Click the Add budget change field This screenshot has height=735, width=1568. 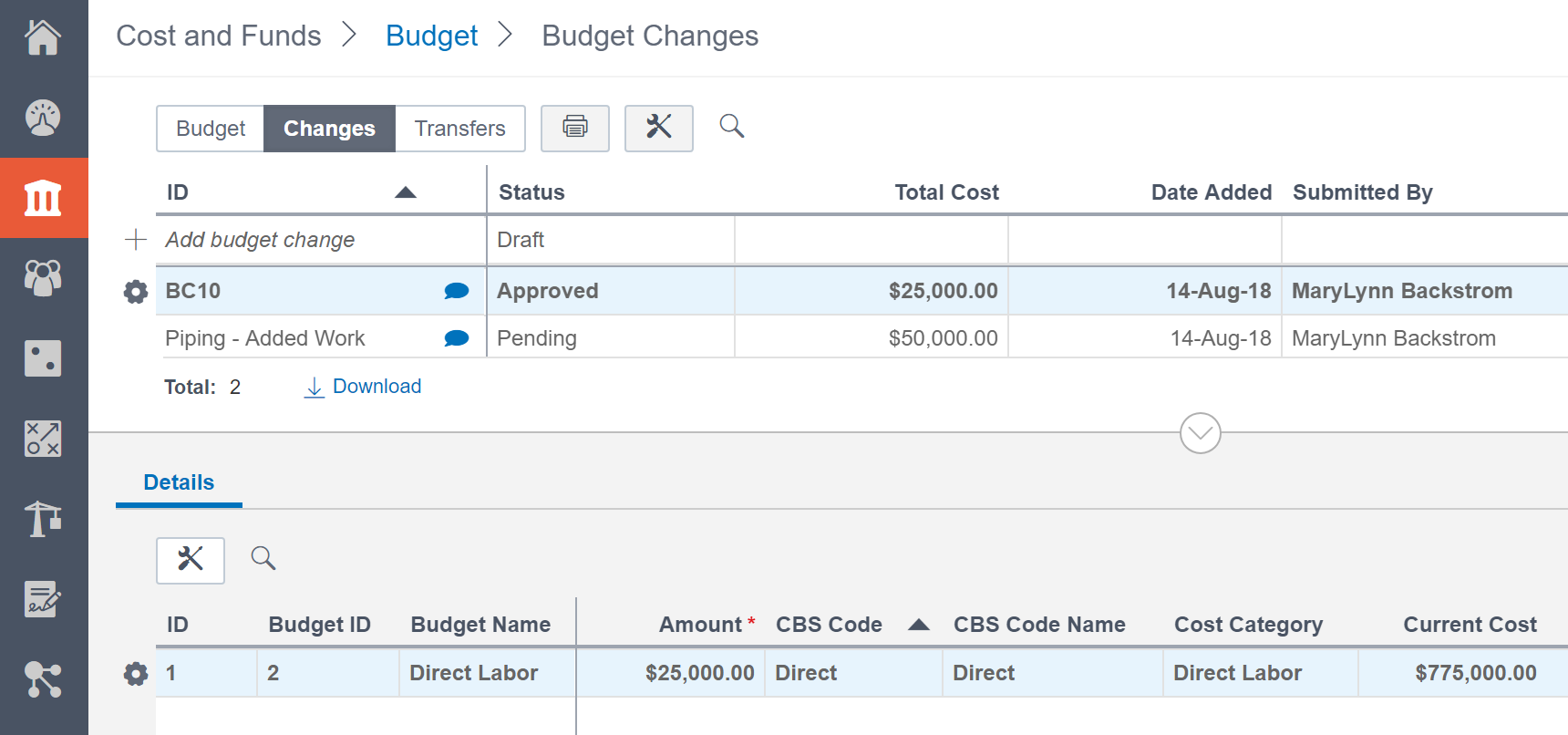(261, 240)
